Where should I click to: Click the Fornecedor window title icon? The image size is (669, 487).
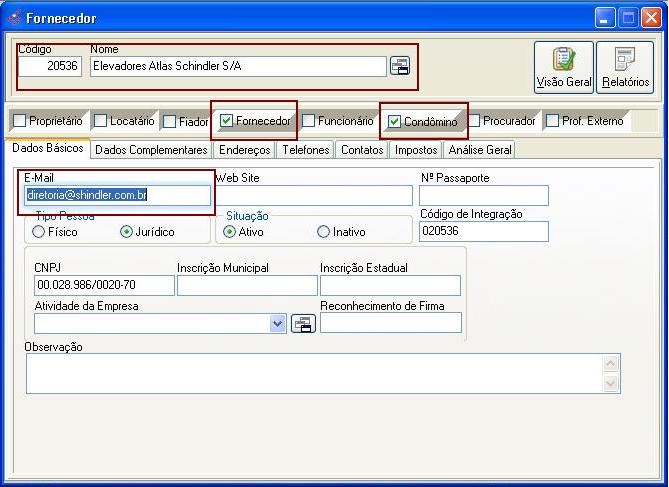click(13, 17)
